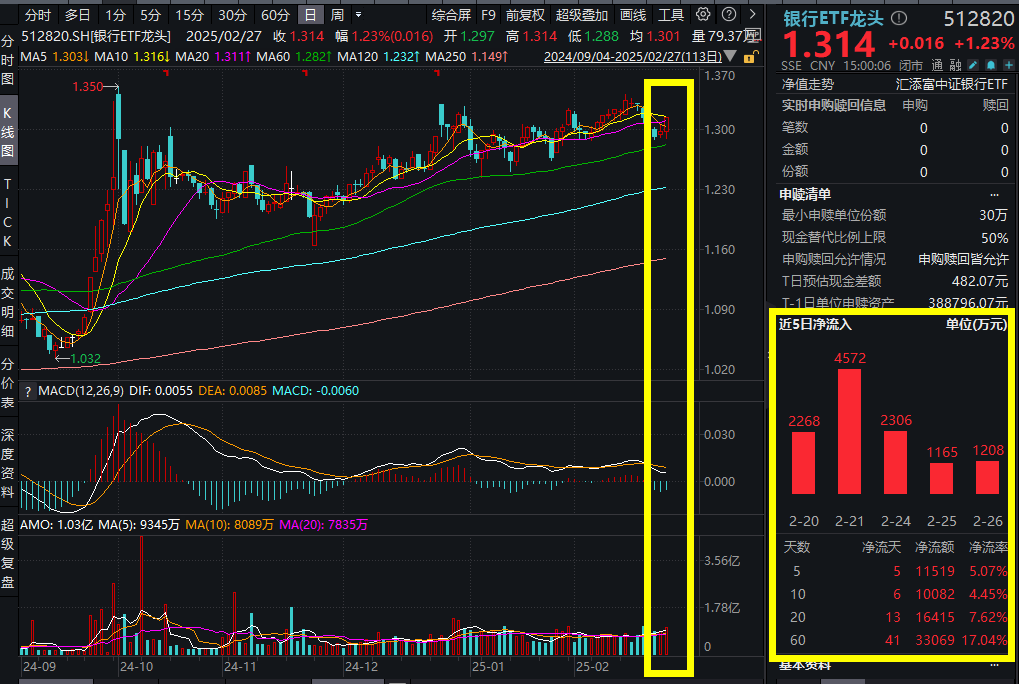Set a price alert via the bell icon
Image resolution: width=1019 pixels, height=684 pixels.
coord(991,65)
